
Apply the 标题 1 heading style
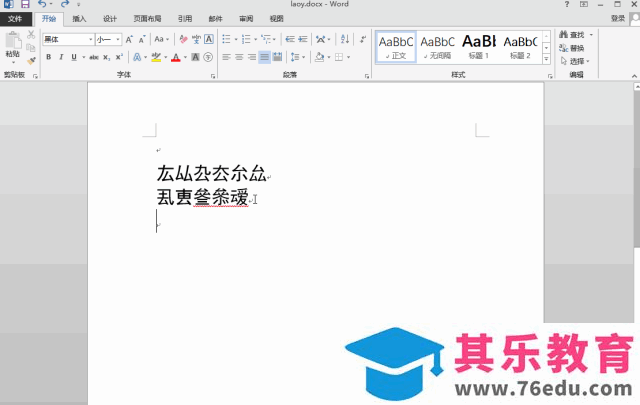[478, 47]
